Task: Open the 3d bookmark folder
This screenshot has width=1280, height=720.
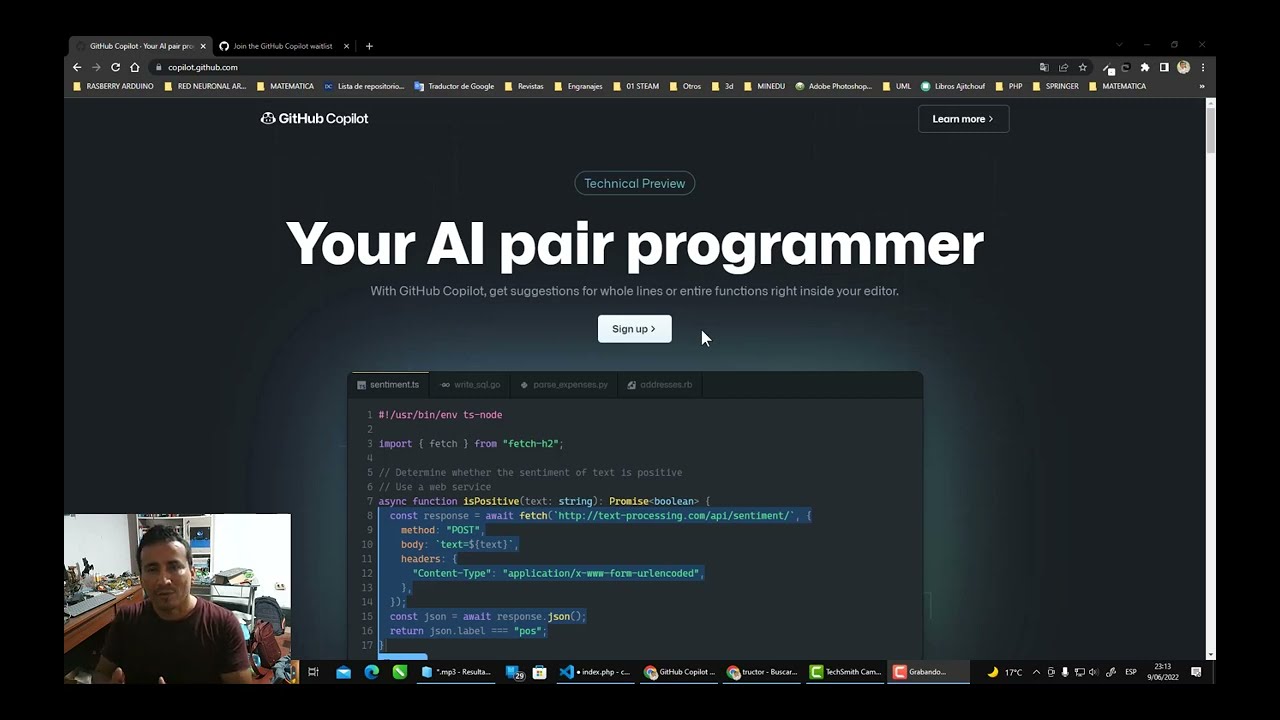Action: click(722, 86)
